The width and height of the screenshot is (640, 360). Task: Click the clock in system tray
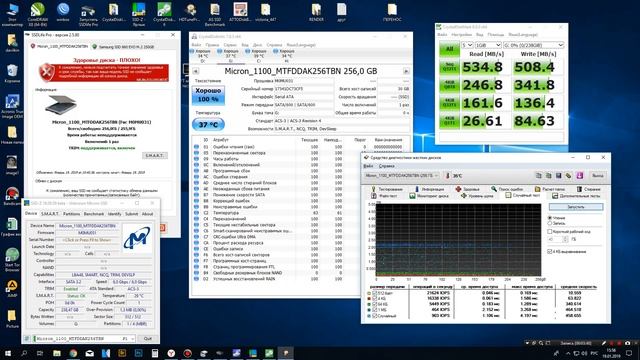click(x=611, y=353)
